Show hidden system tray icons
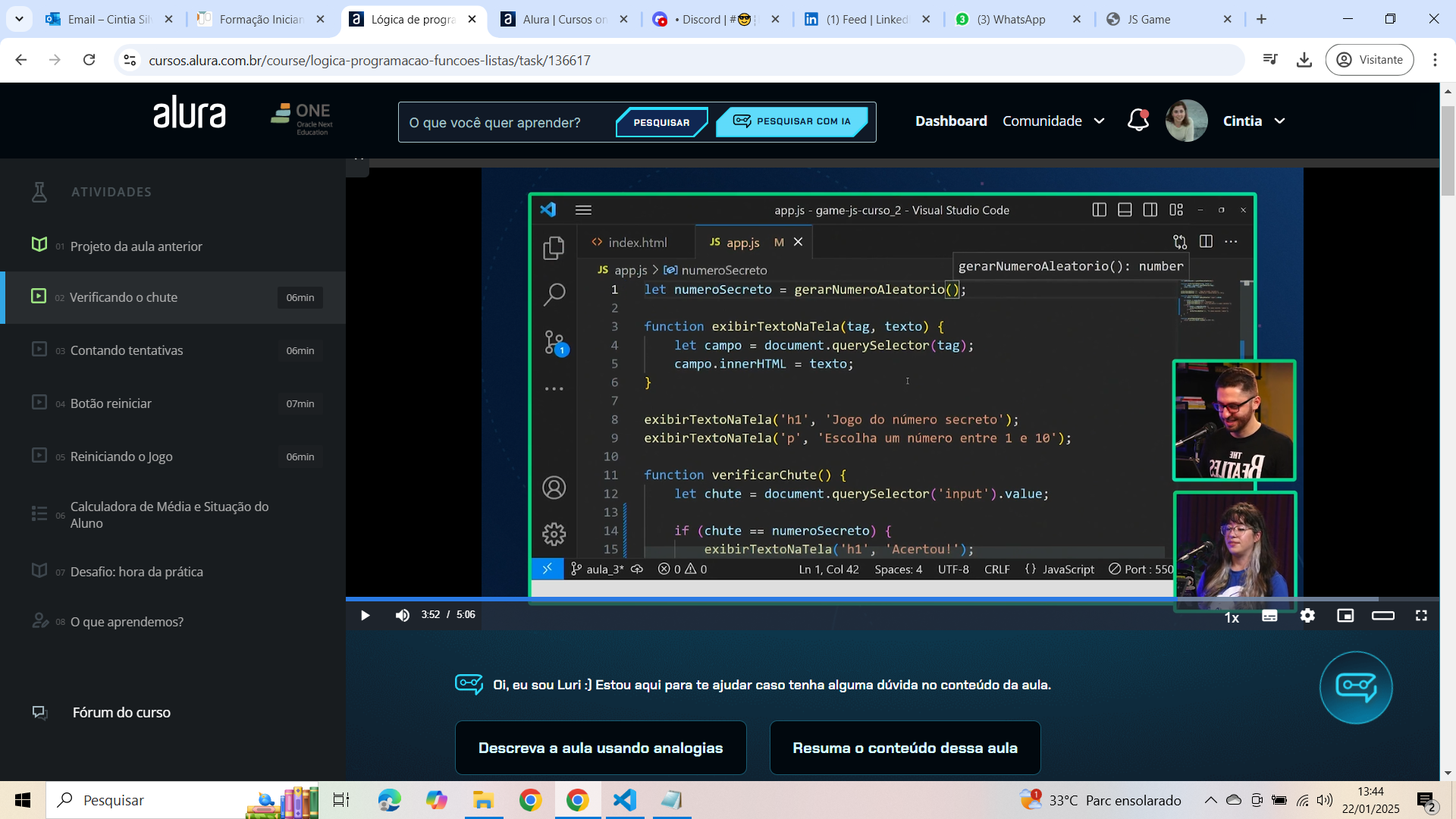Image resolution: width=1456 pixels, height=819 pixels. pos(1211,800)
